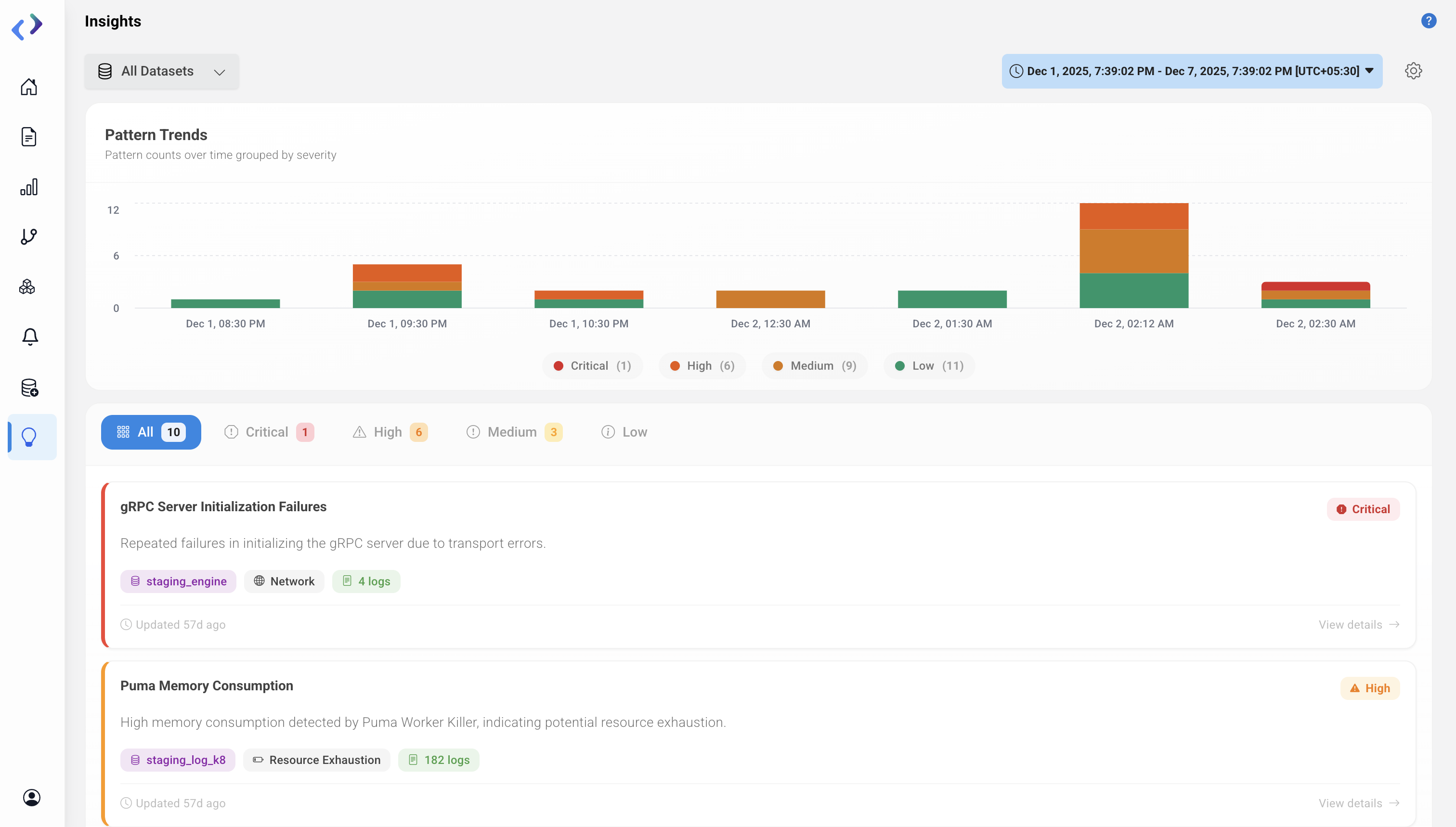Open the alerts bell icon
The image size is (1456, 827).
tap(30, 337)
